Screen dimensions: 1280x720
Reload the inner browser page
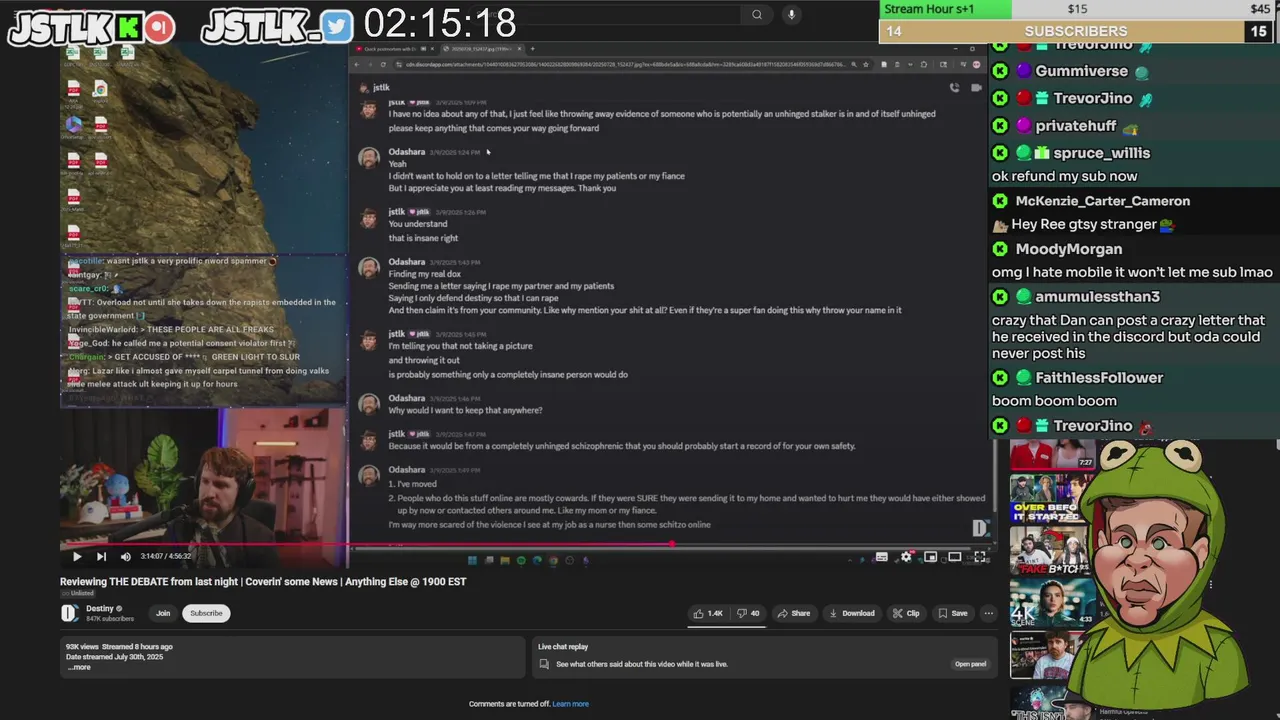coord(382,65)
